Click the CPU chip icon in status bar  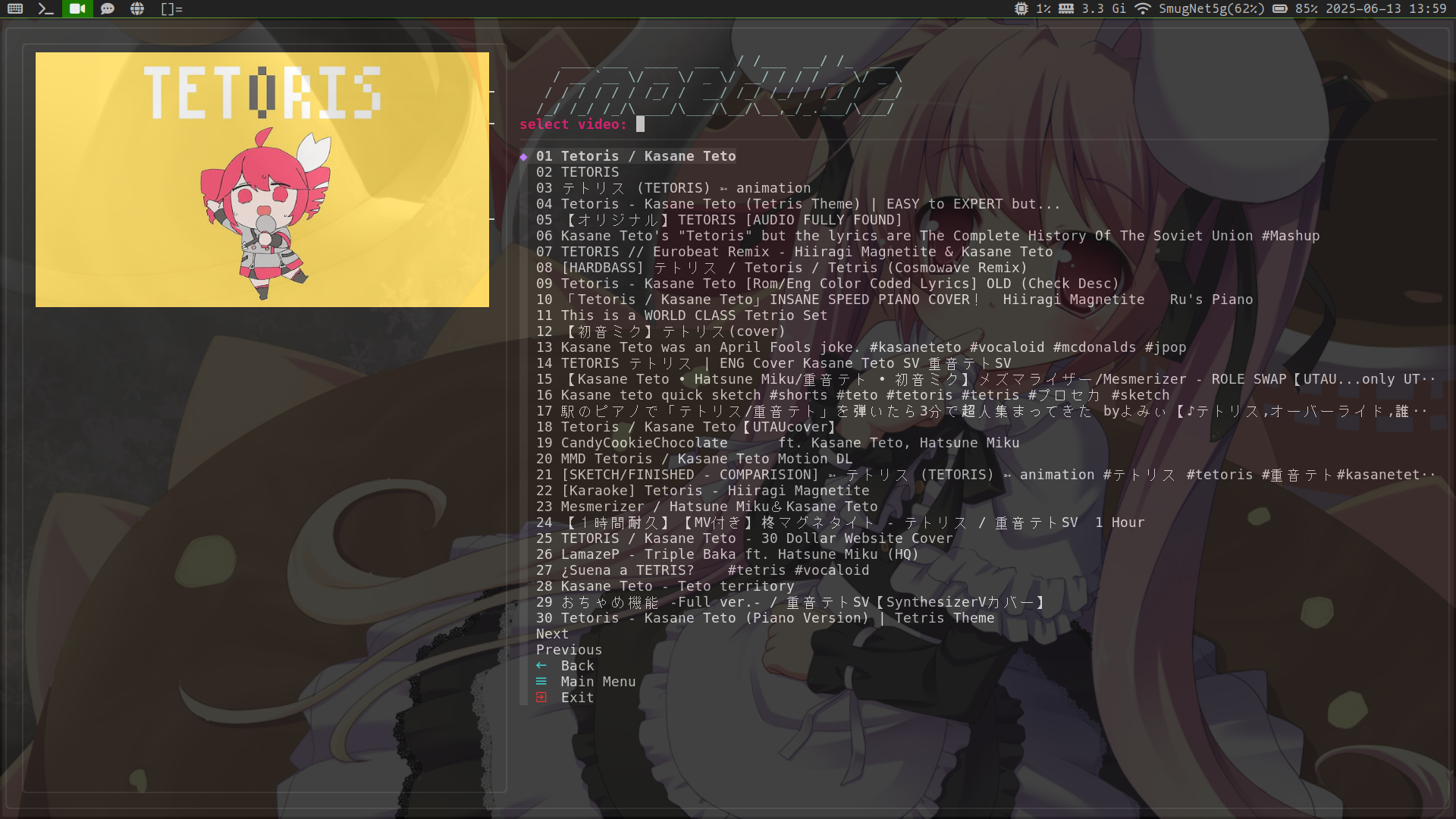point(1021,8)
